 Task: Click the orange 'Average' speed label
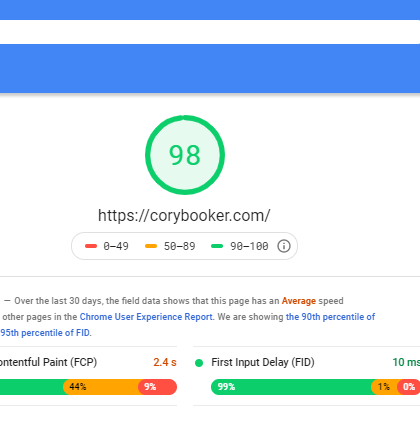point(299,301)
